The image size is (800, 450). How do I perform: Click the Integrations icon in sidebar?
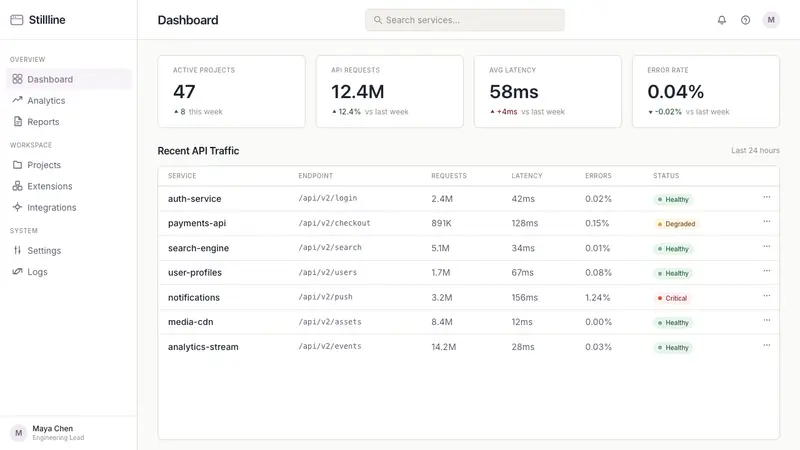tap(17, 207)
